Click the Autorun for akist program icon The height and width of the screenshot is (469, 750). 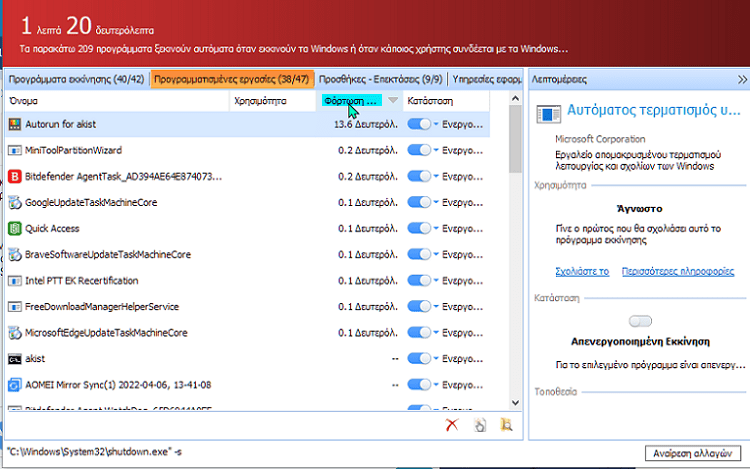[x=15, y=124]
